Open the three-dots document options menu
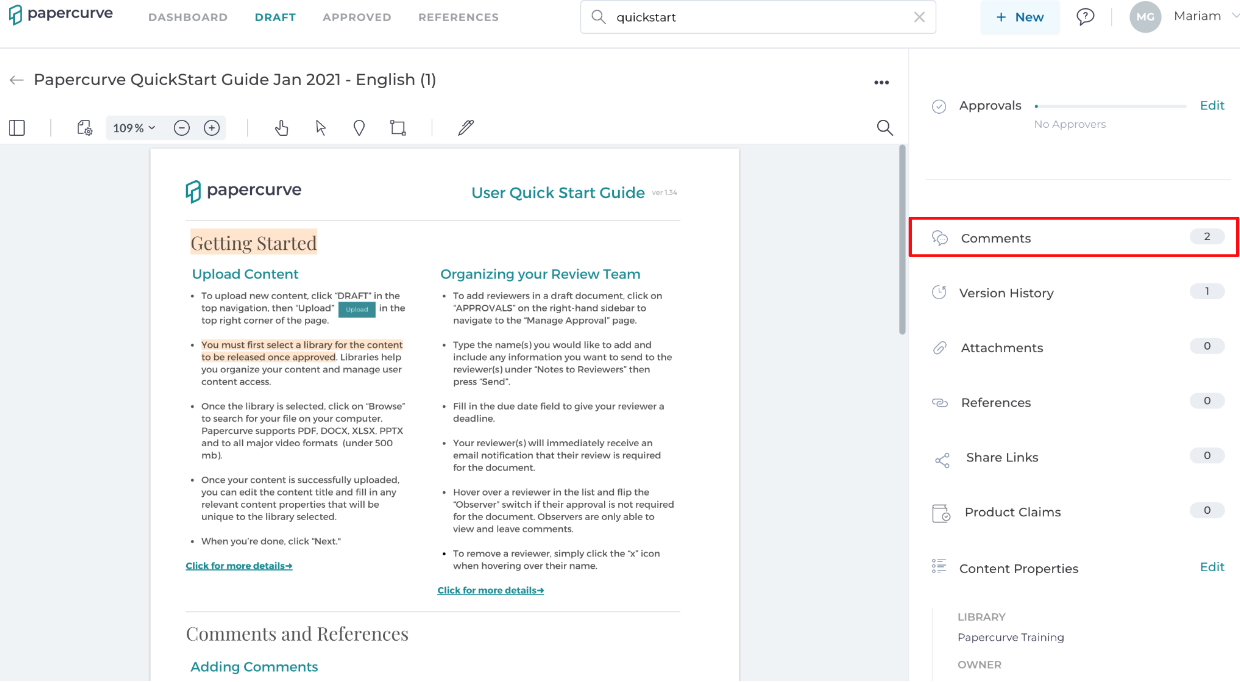The height and width of the screenshot is (682, 1240). 881,82
